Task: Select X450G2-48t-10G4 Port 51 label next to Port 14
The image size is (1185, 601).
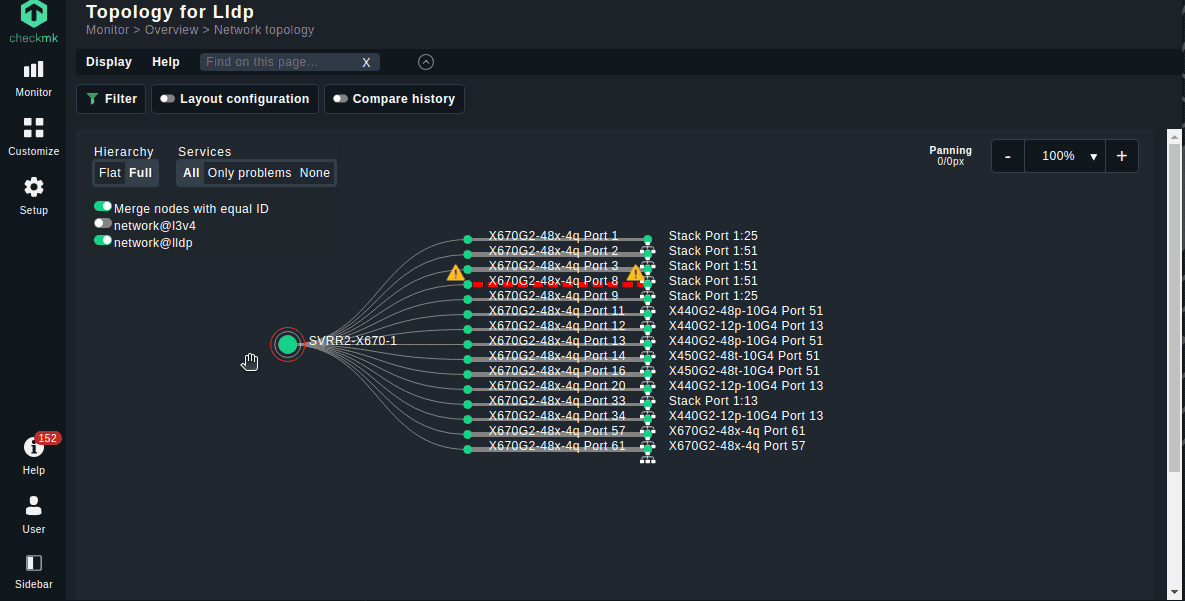Action: (x=744, y=356)
